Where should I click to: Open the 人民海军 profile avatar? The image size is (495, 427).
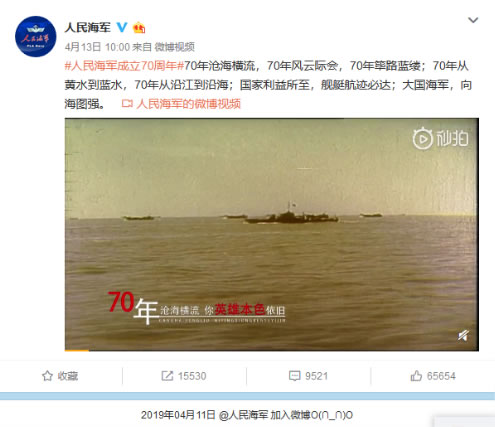pos(36,37)
